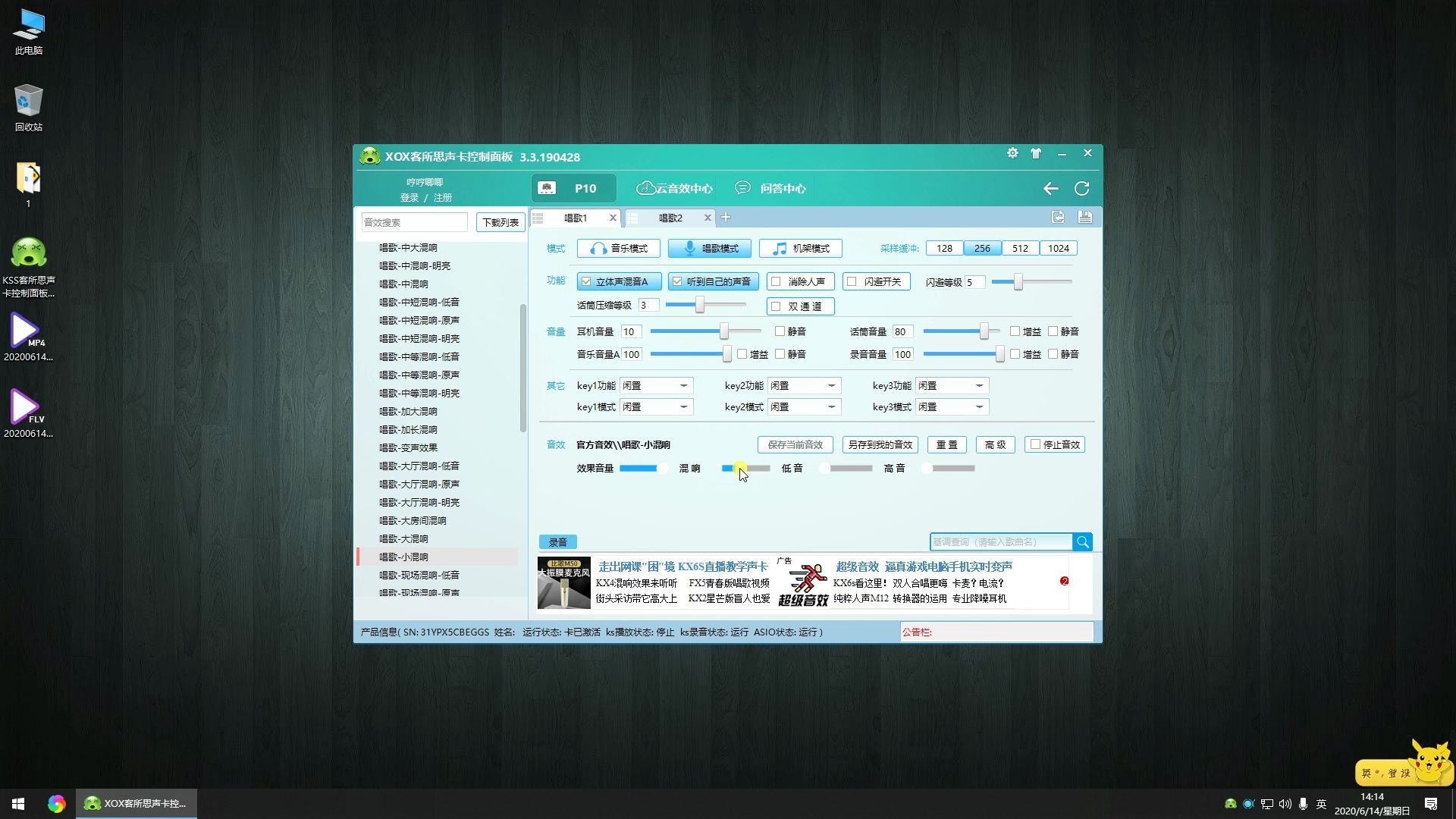The height and width of the screenshot is (819, 1456).
Task: Expand the key3功能 dropdown
Action: (979, 385)
